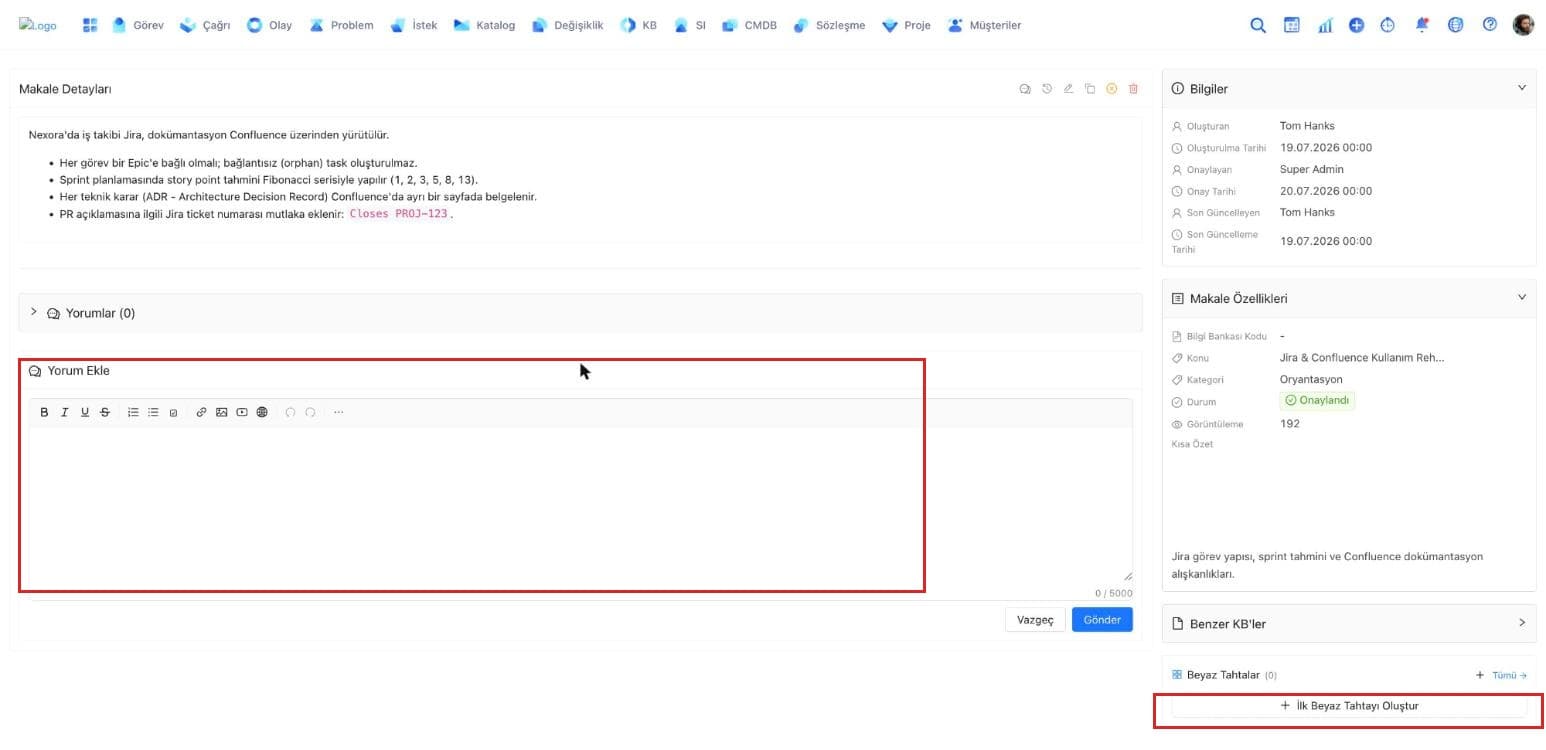Screen dimensions: 1546x750
Task: Insert a link in comment editor
Action: (201, 412)
